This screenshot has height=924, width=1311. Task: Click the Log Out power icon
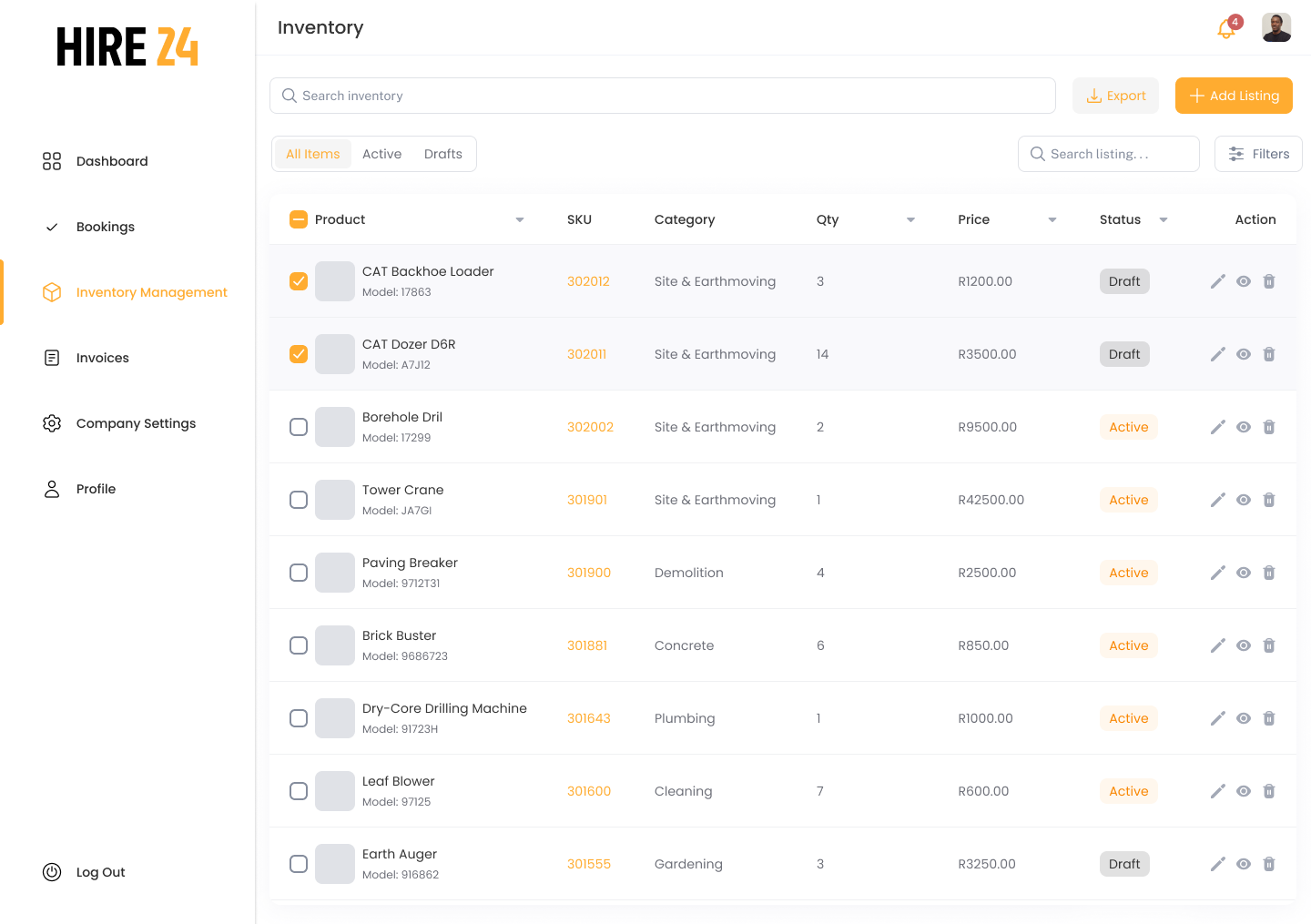point(52,872)
